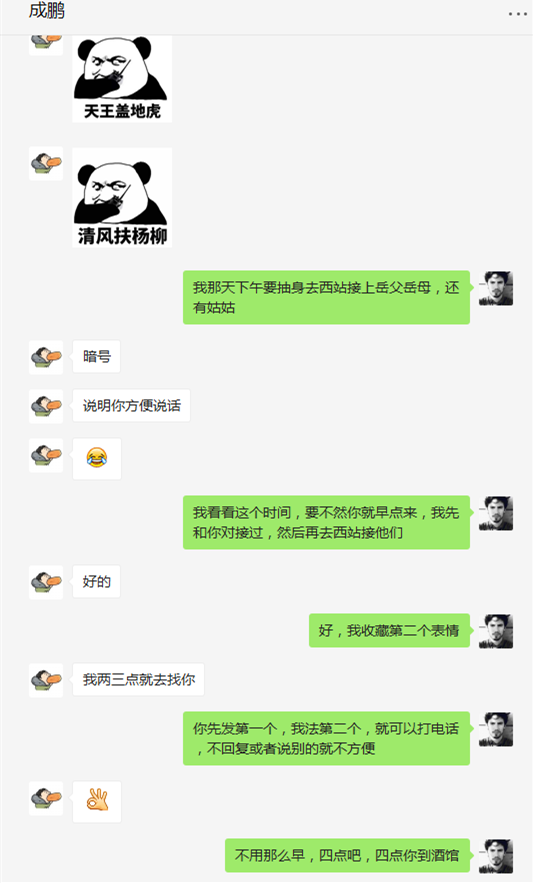The width and height of the screenshot is (533, 883).
Task: Open the three-dot chat options menu
Action: click(x=517, y=14)
